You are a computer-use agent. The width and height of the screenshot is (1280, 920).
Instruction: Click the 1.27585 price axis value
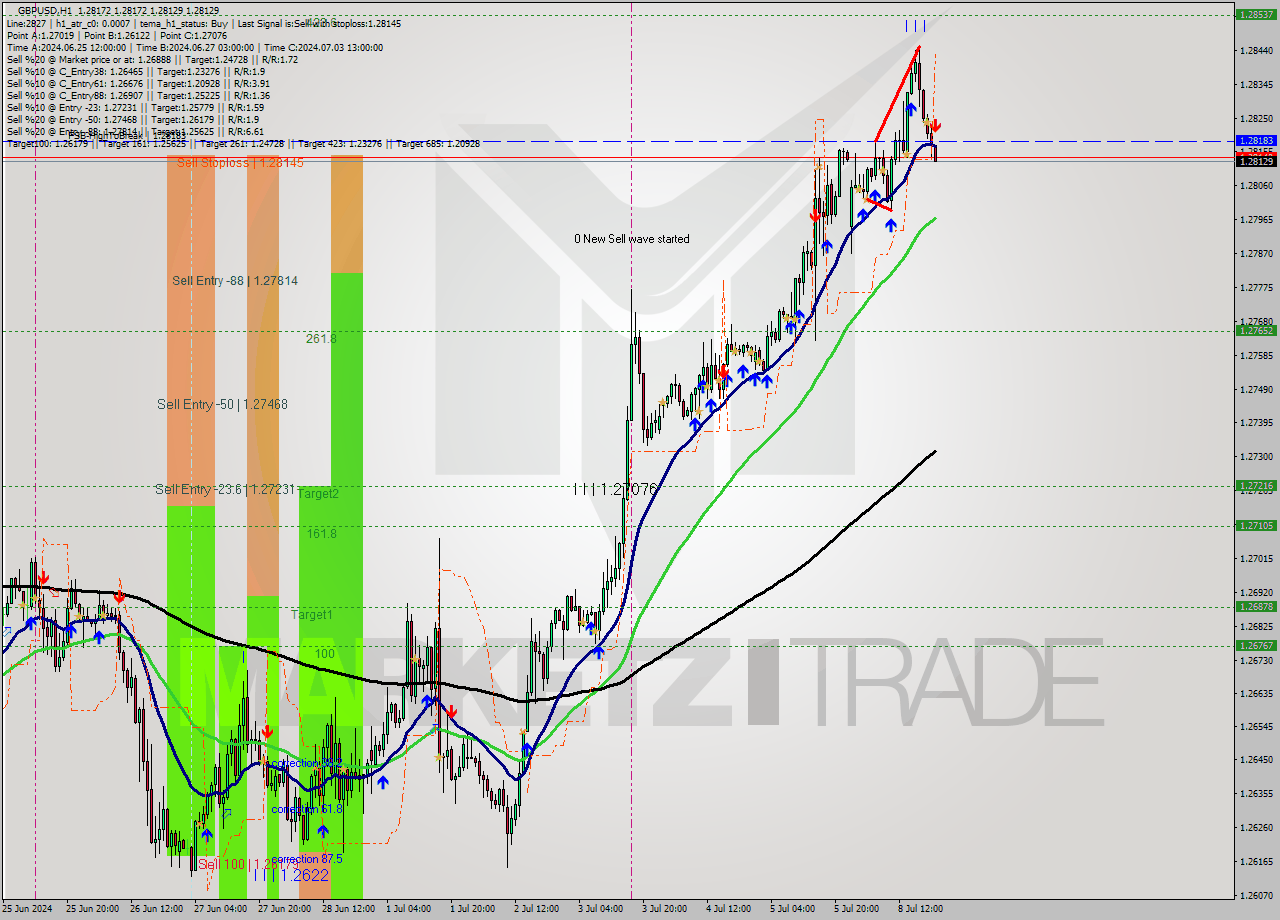coord(1256,355)
